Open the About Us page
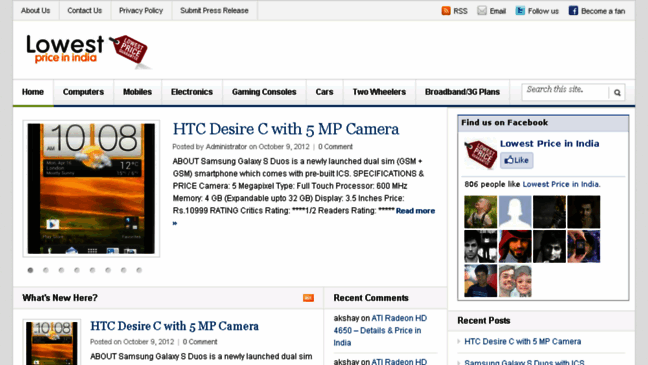Viewport: 648px width, 365px height. click(36, 11)
